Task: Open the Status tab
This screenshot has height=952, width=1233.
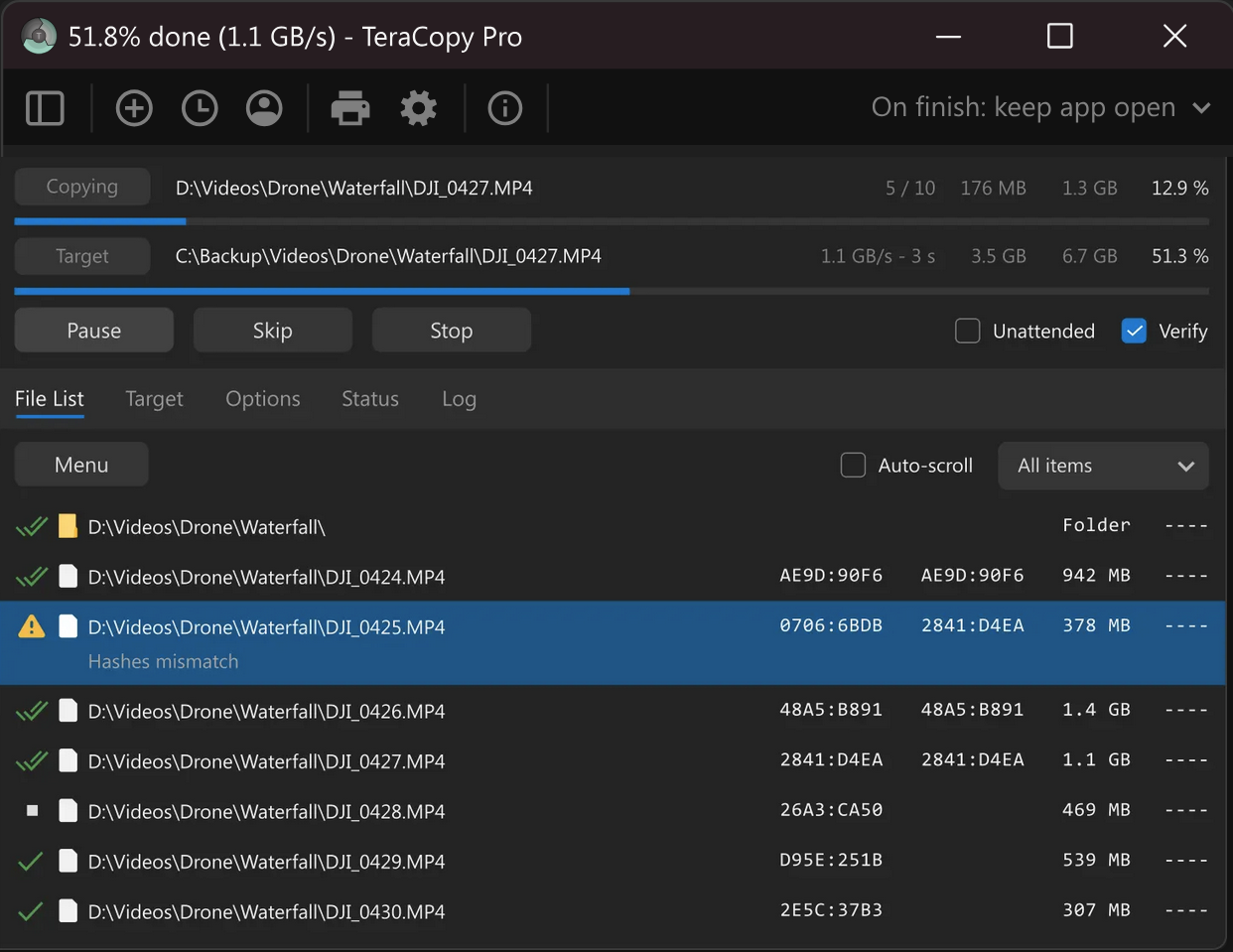Action: coord(370,399)
